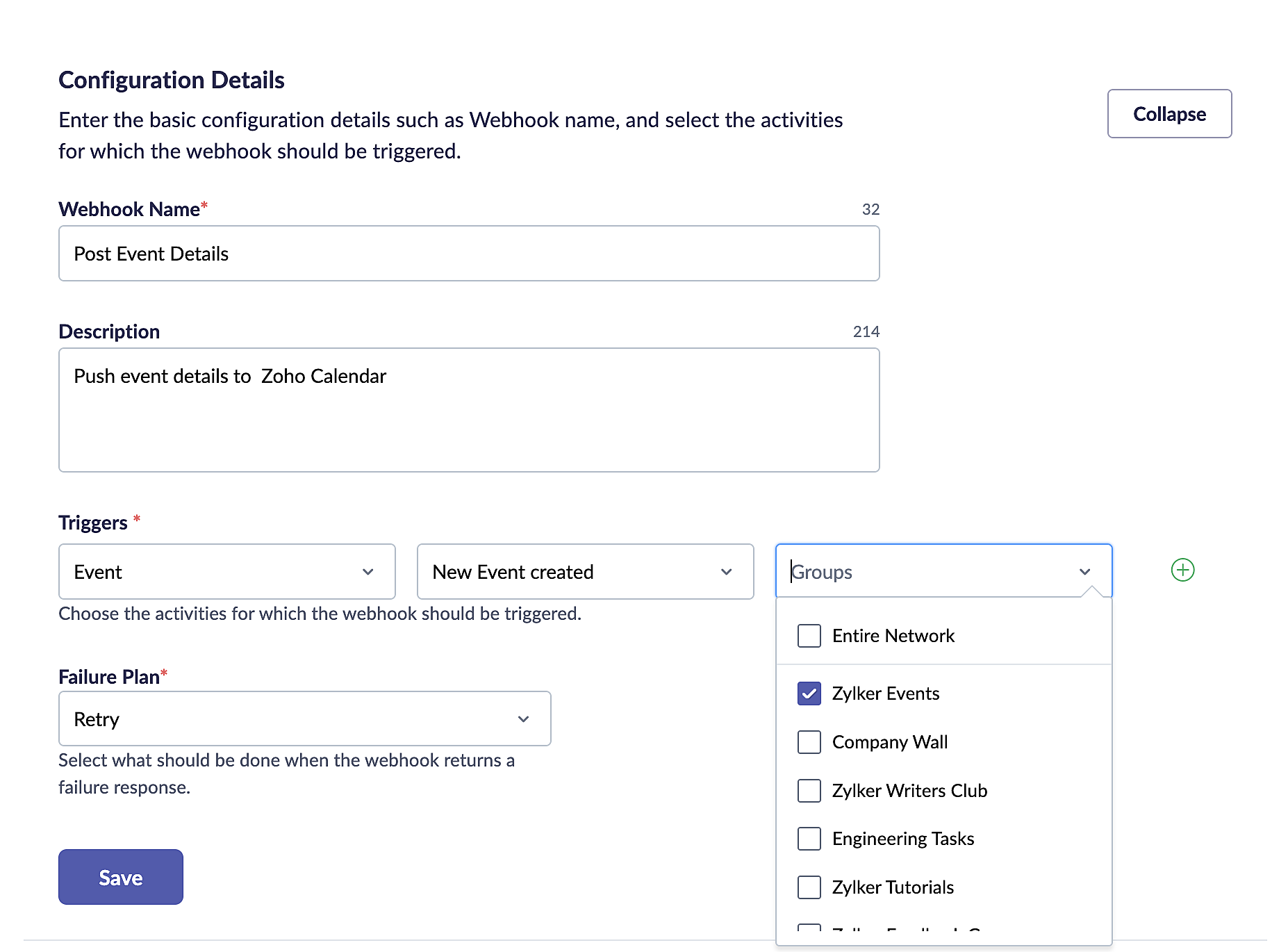1288x952 pixels.
Task: Uncheck the Zylker Events checkbox
Action: point(809,694)
